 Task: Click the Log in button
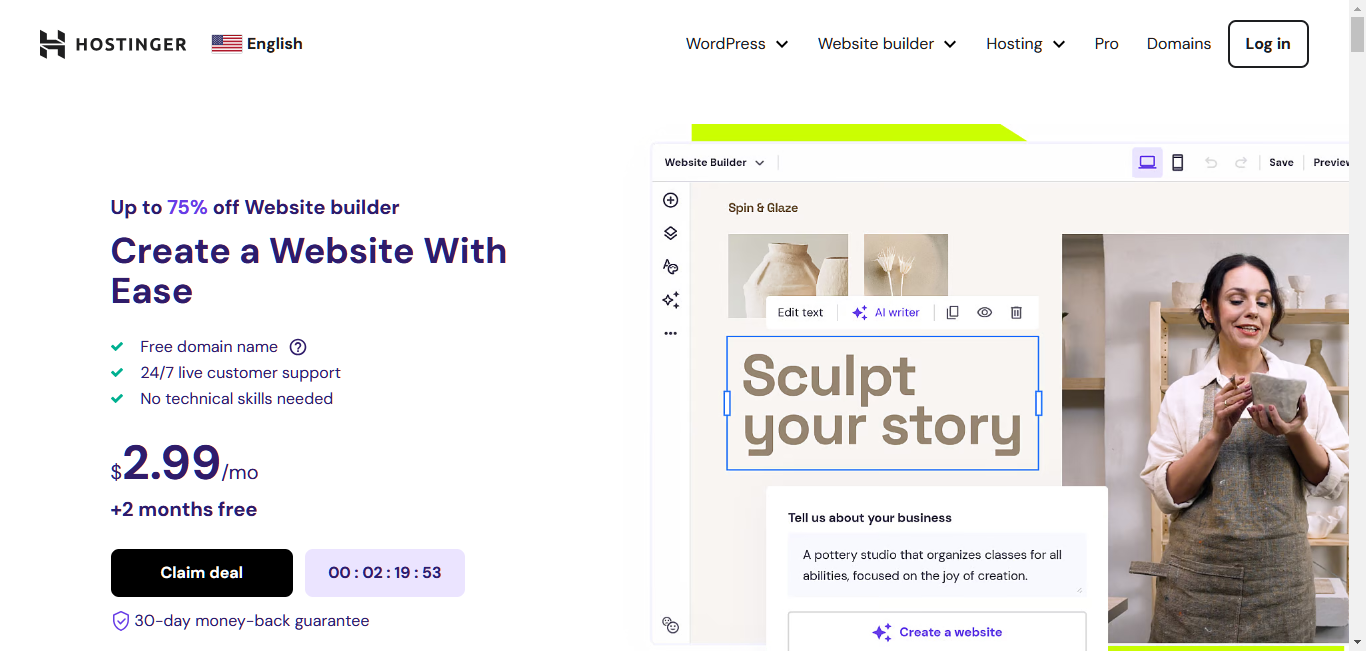click(x=1268, y=44)
